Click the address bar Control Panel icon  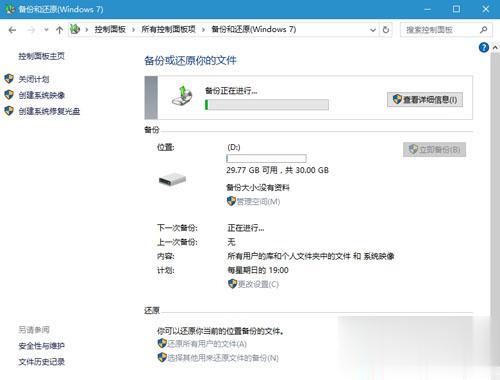[75, 29]
